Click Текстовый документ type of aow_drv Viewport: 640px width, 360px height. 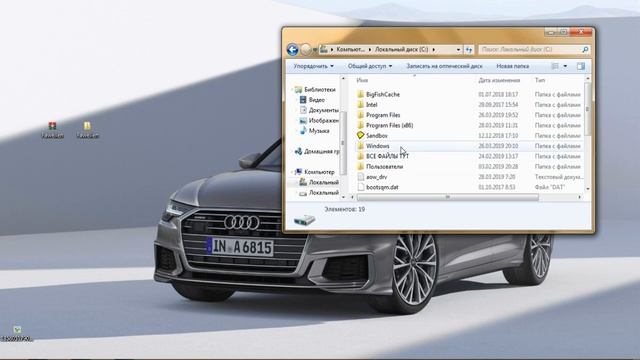pos(559,177)
